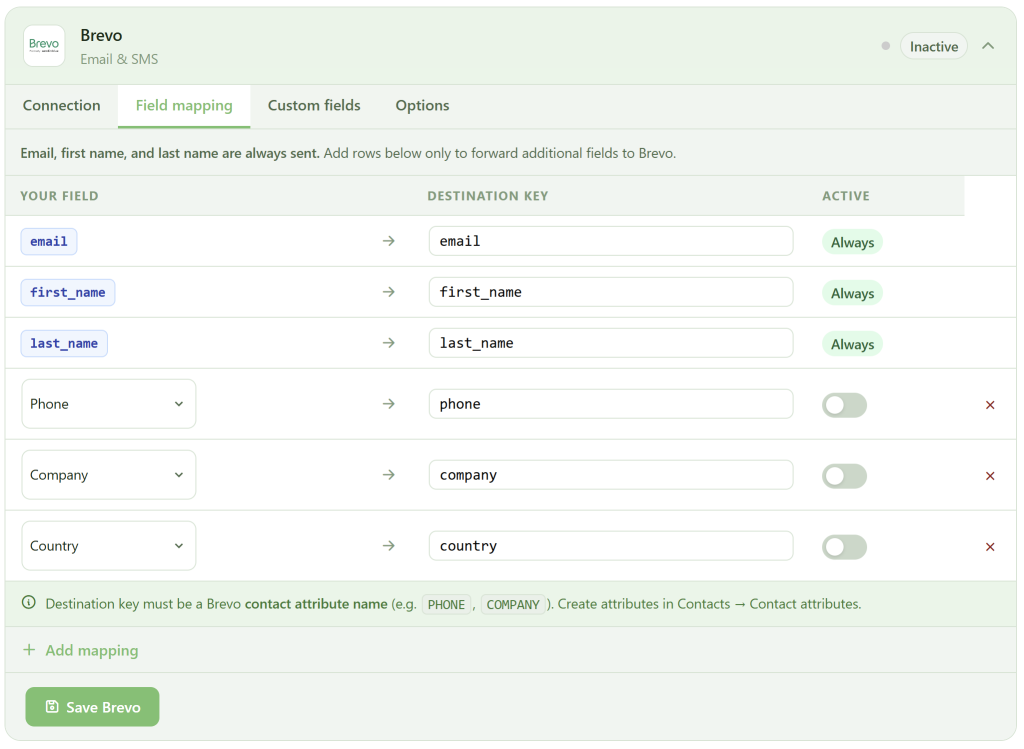The image size is (1024, 749).
Task: Click the Inactive status badge
Action: tap(934, 46)
